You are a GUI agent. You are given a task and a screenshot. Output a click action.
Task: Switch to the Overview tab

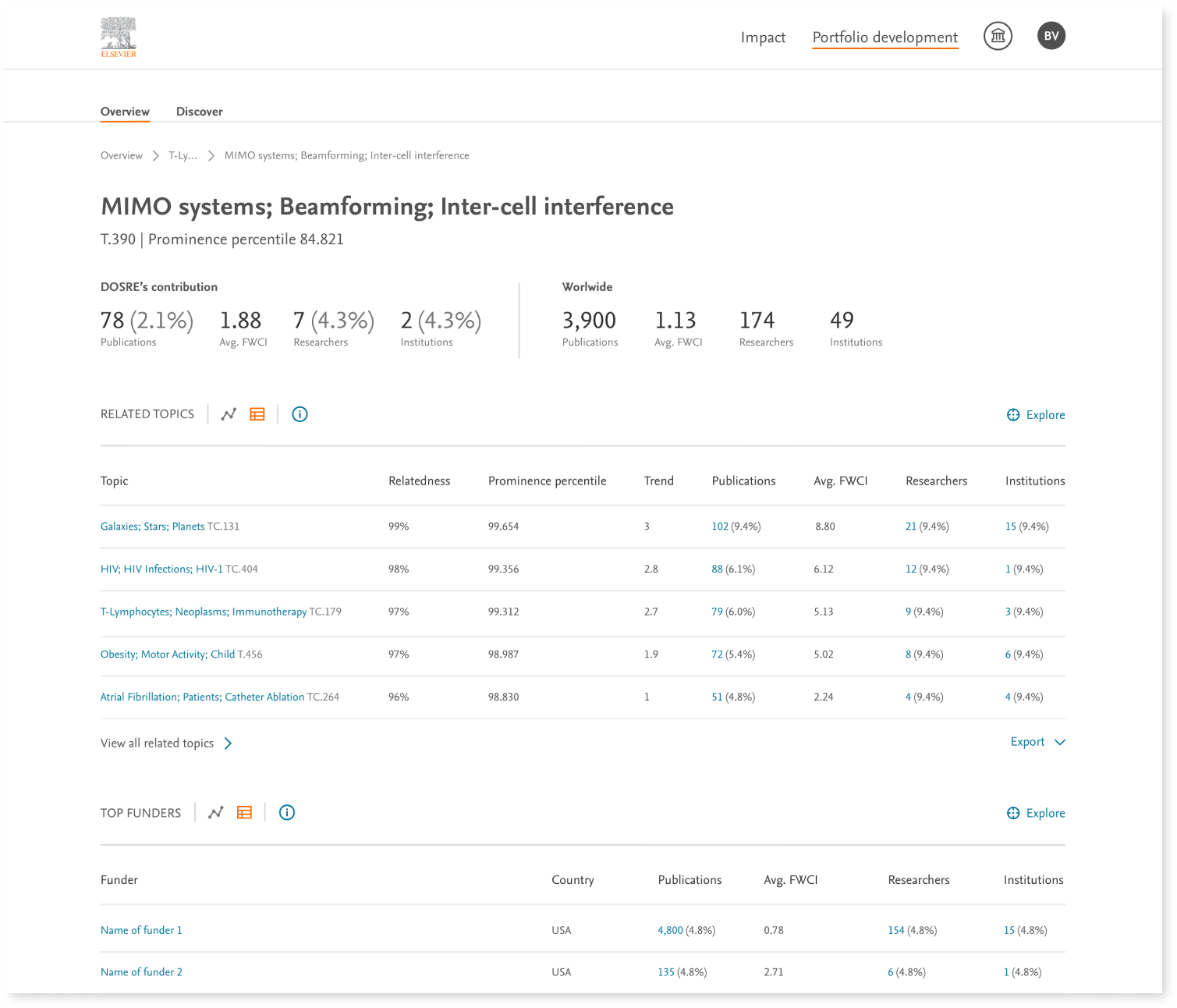125,112
